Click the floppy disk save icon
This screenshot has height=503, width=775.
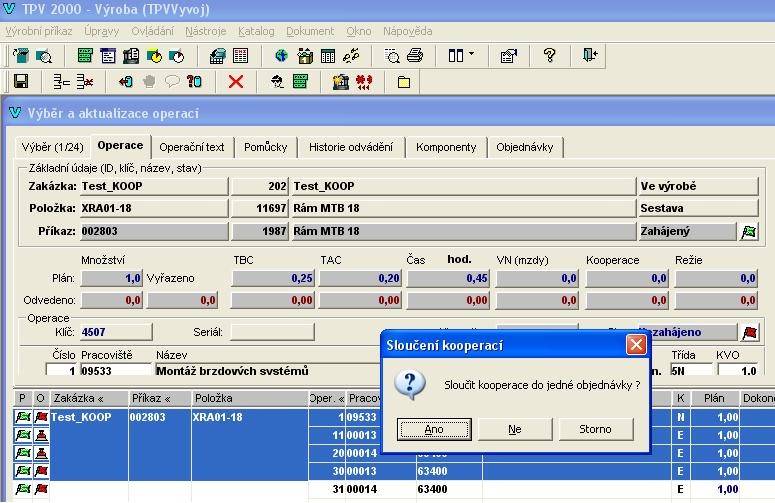21,81
